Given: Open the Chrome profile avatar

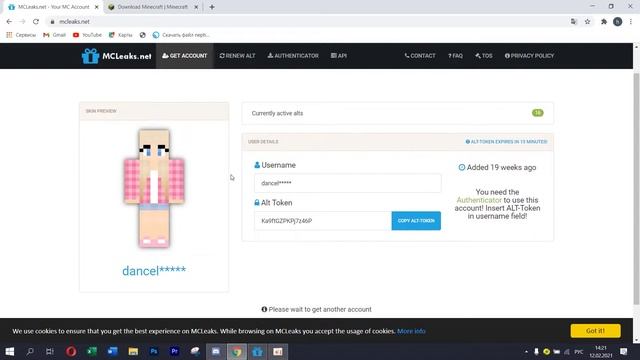Looking at the screenshot, I should tap(617, 22).
